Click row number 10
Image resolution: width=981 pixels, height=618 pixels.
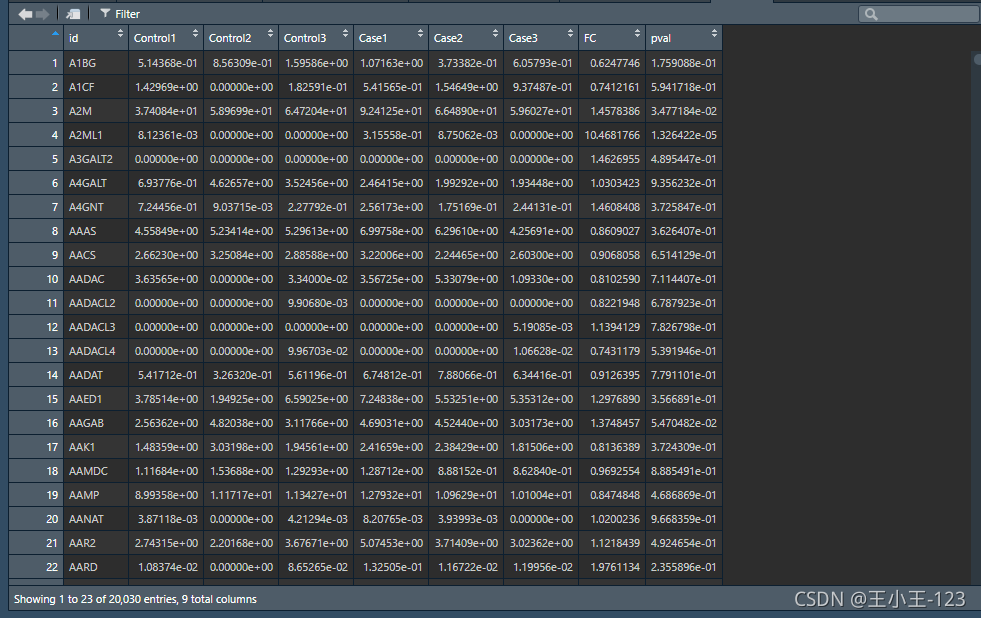[x=53, y=279]
